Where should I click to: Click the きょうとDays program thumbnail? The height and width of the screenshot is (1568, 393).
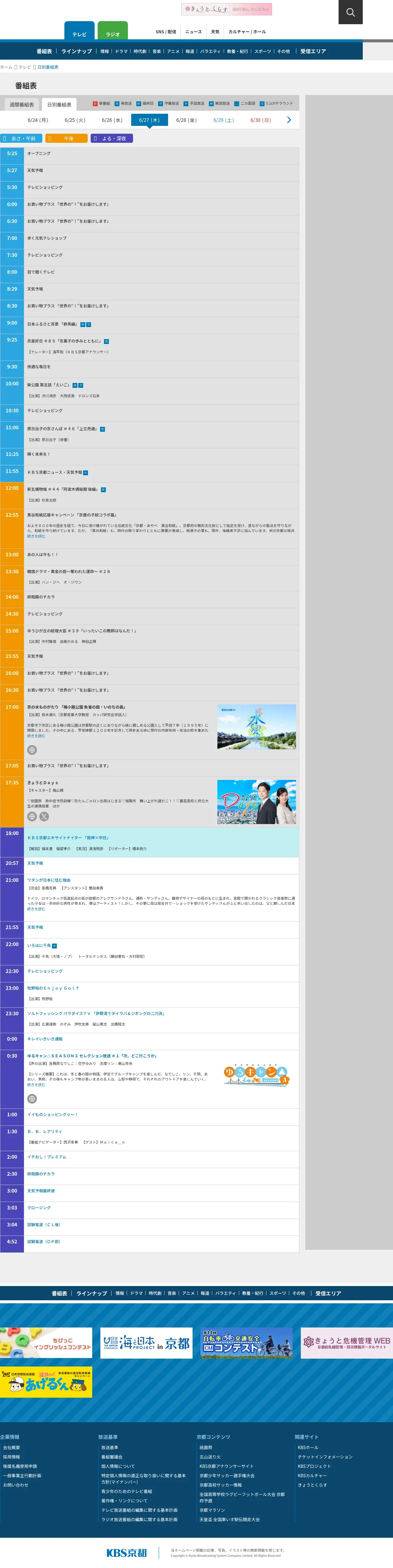pyautogui.click(x=257, y=802)
